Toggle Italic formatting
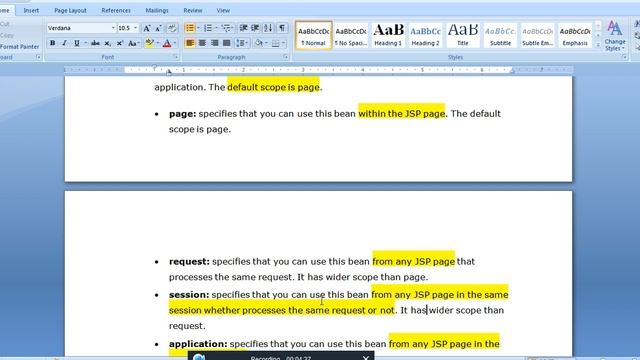Viewport: 640px width, 360px height. tap(64, 43)
